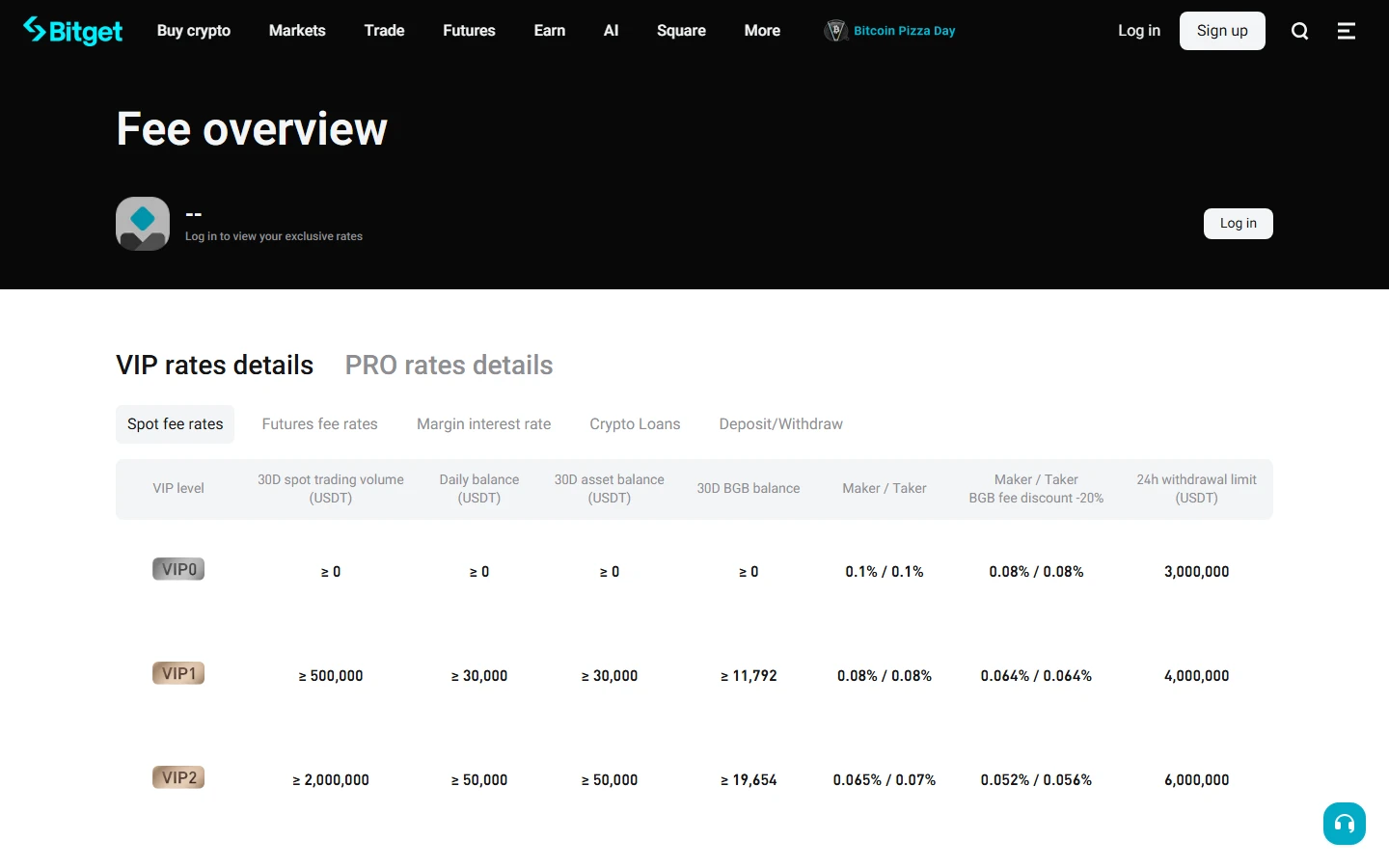This screenshot has height=868, width=1389.
Task: Click VIP0 discounted fee '0.08% / 0.08%'
Action: pyautogui.click(x=1036, y=572)
